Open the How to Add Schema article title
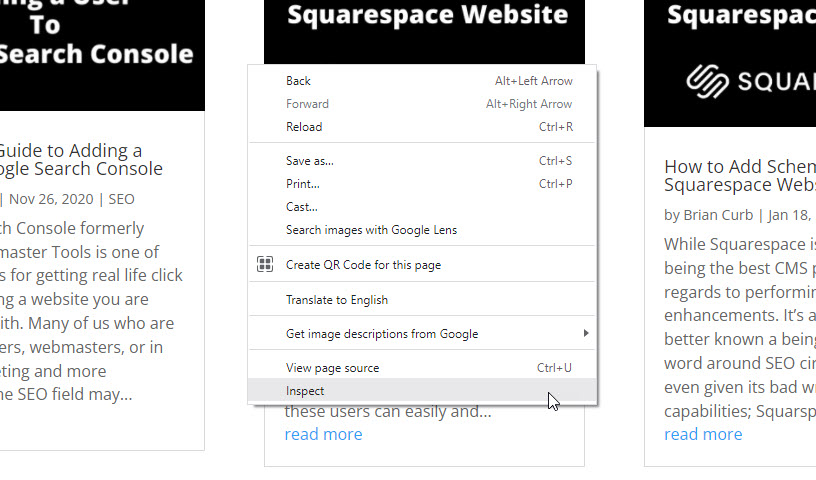 coord(740,175)
